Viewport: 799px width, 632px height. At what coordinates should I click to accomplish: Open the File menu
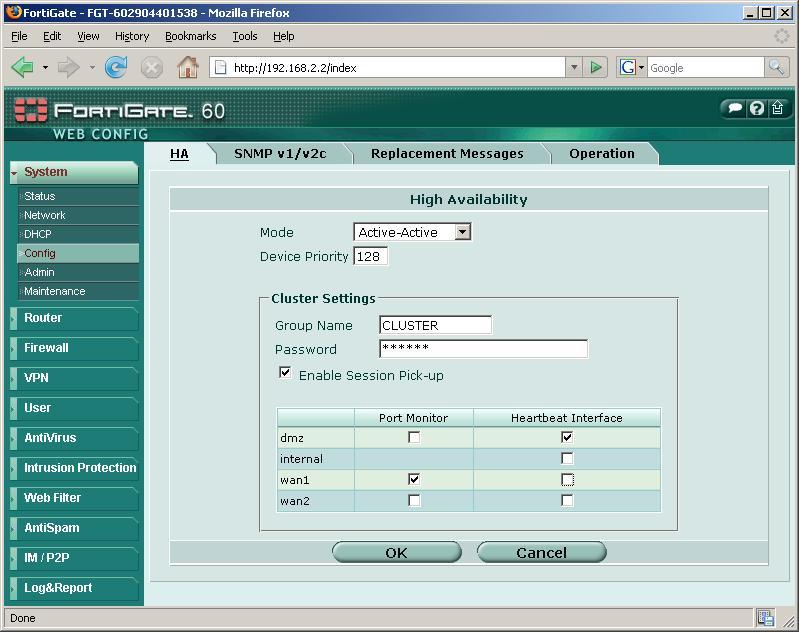tap(19, 36)
